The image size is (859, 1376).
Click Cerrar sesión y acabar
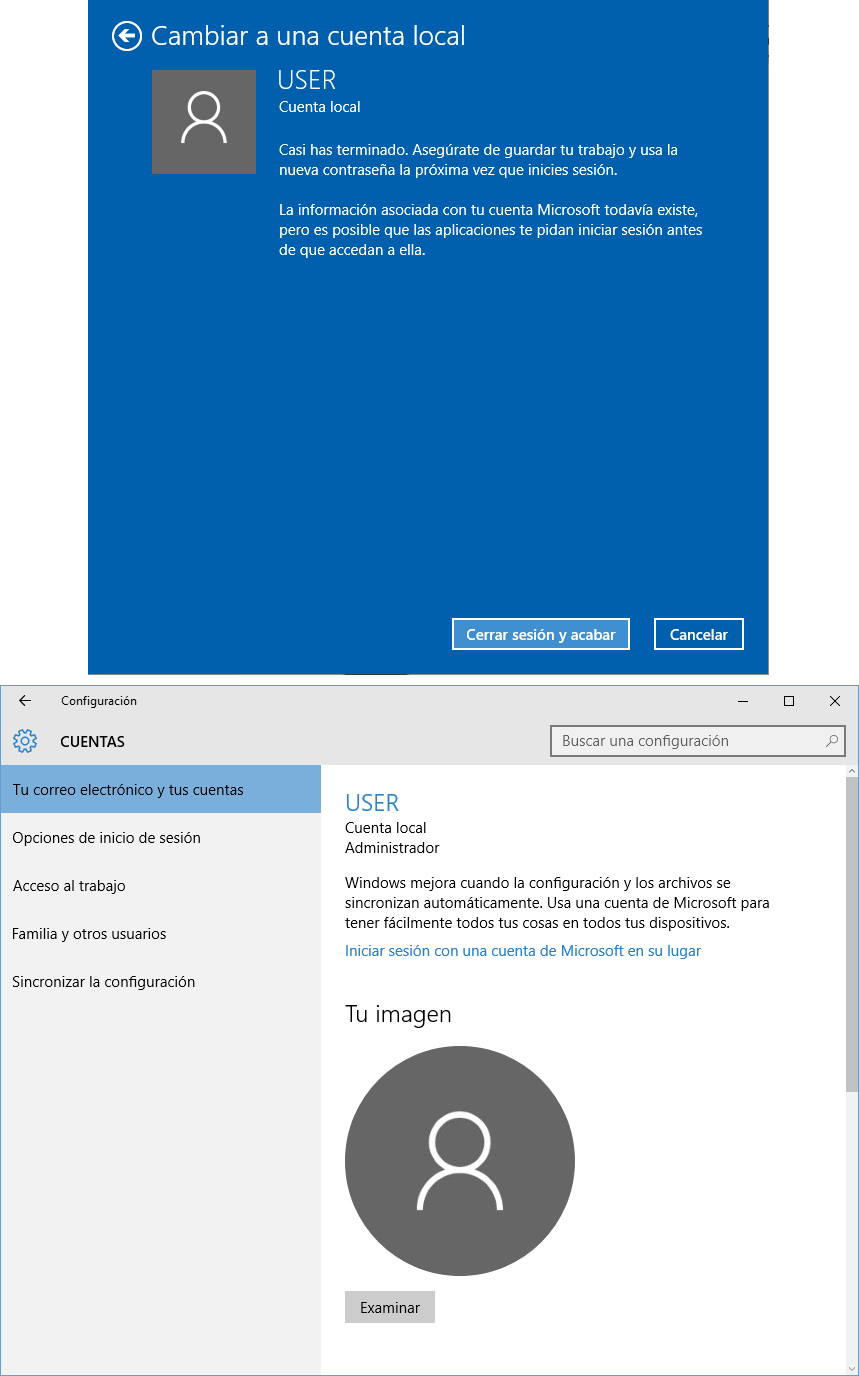point(540,633)
